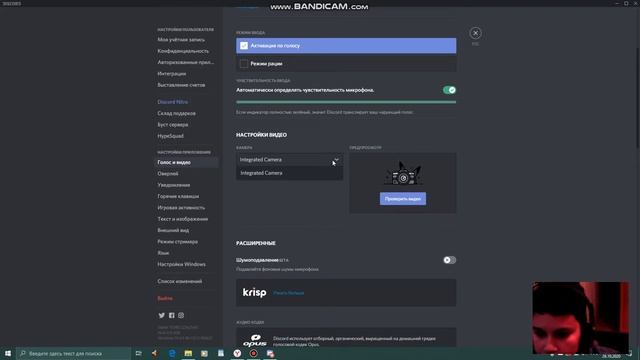The height and width of the screenshot is (360, 640).
Task: Open 'Горячие клавиши' keybinds settings
Action: [178, 196]
